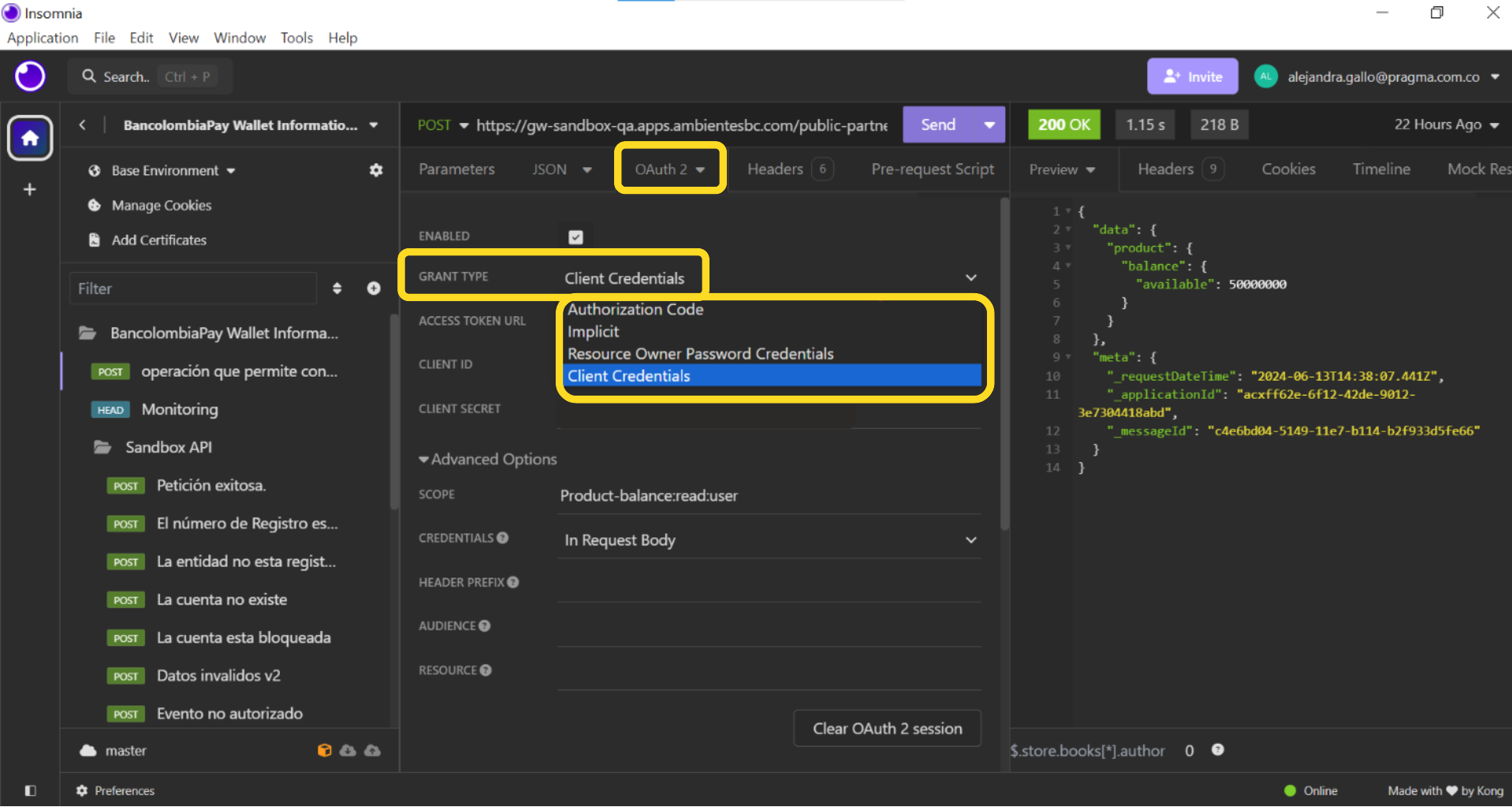Push changes with cloud upload icon
This screenshot has width=1512, height=807.
[x=372, y=750]
